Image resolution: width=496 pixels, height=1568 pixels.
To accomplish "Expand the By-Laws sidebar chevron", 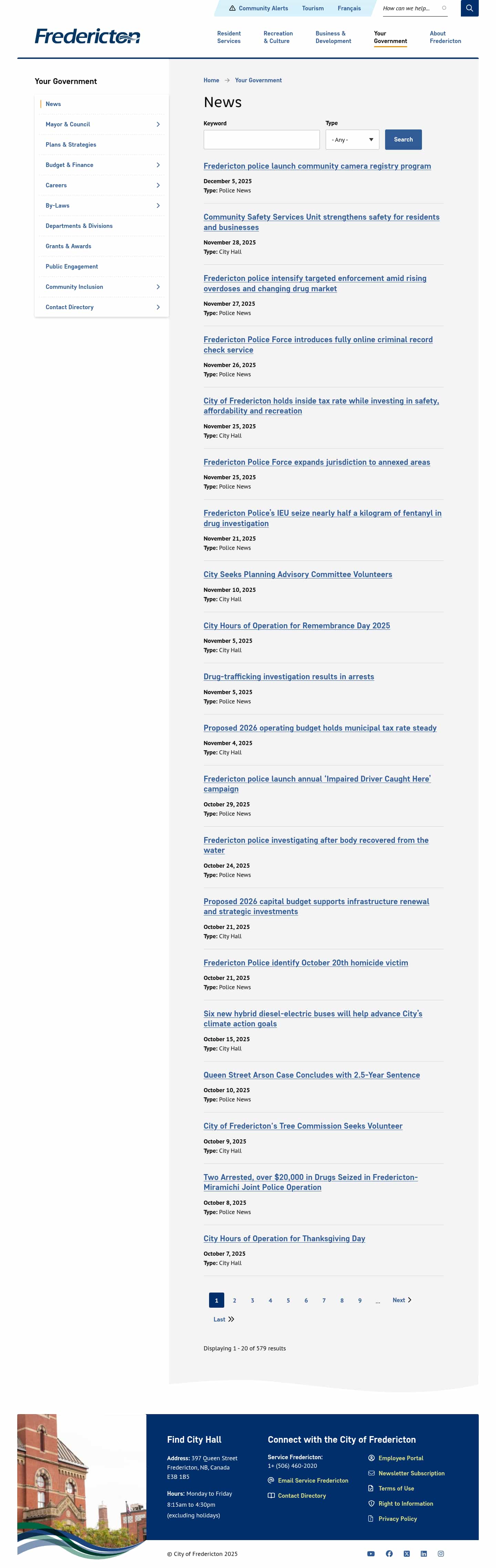I will [158, 206].
